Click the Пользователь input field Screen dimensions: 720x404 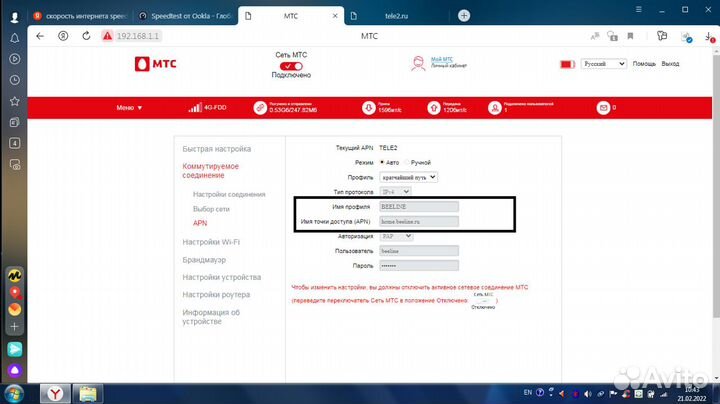point(419,251)
